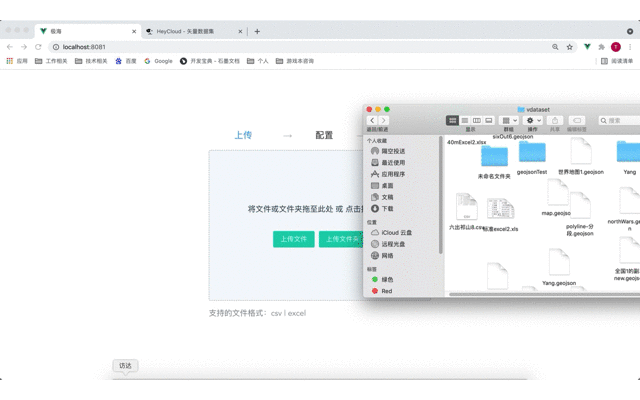Open the Google bookmark

(158, 61)
